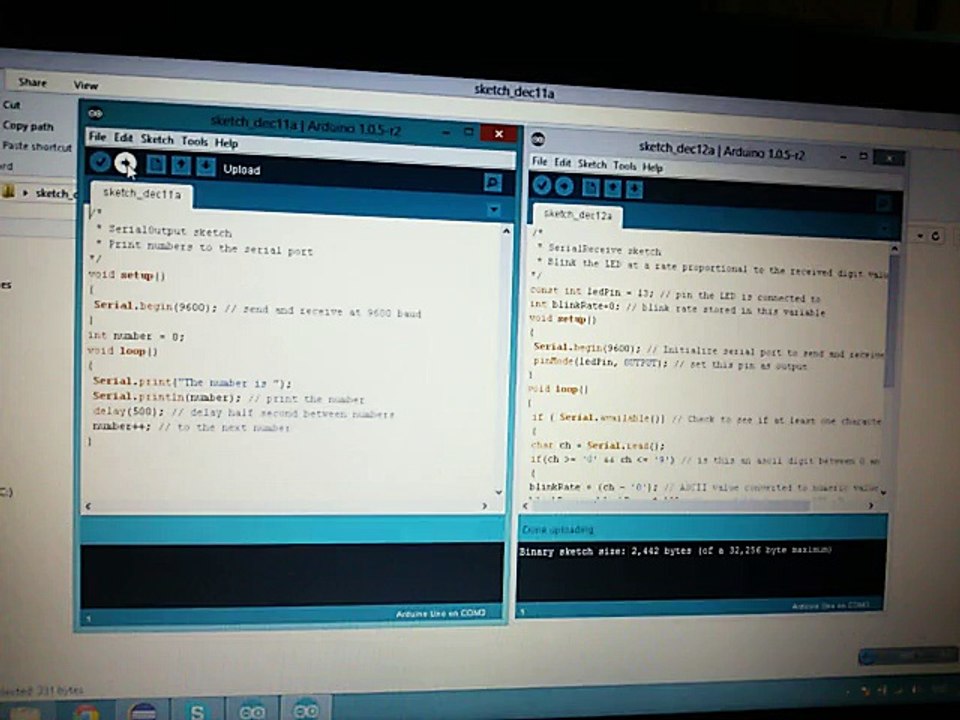Image resolution: width=960 pixels, height=720 pixels.
Task: Click Save sketch icon in sketch_dec12a window
Action: point(634,189)
